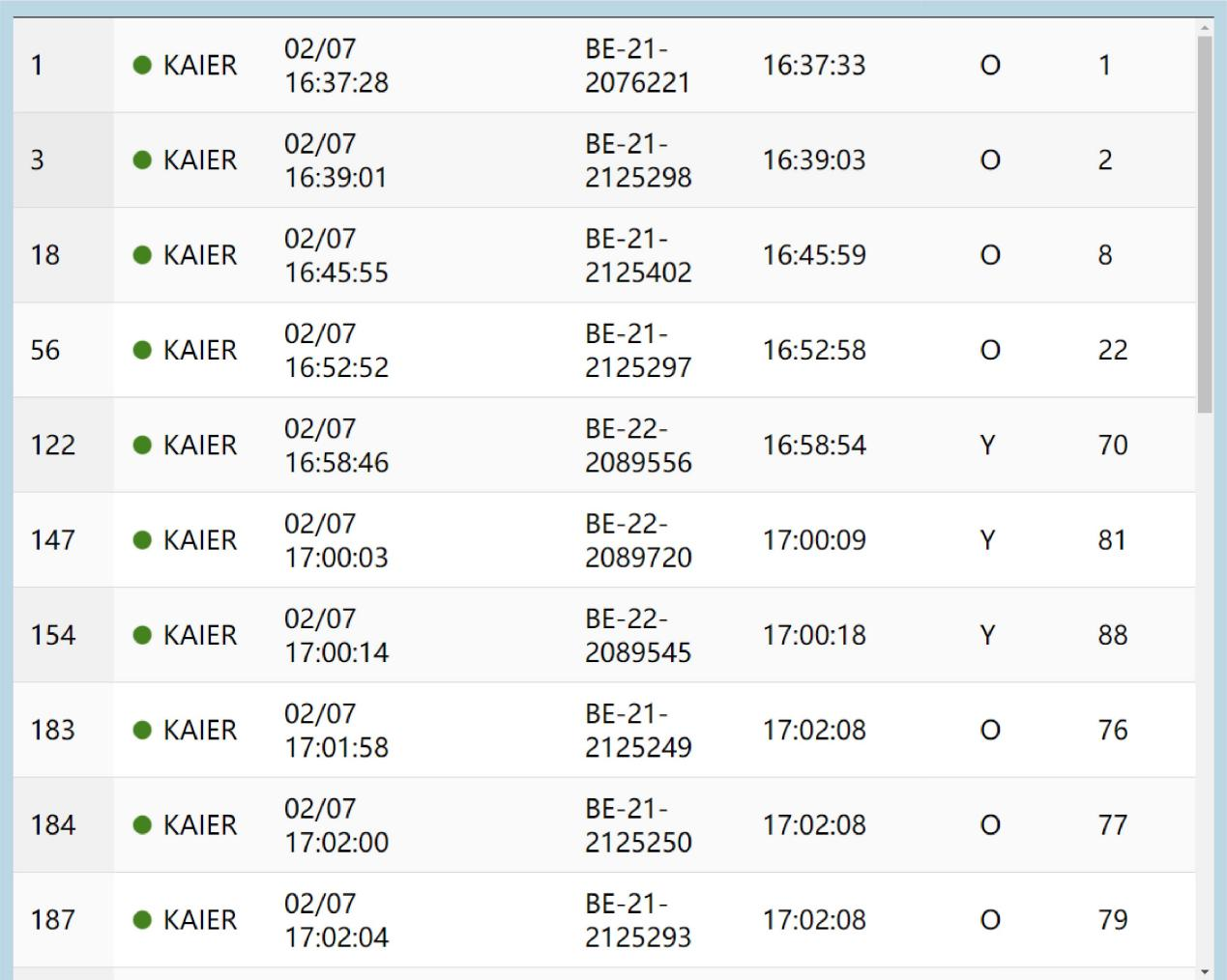Click the time 17:00:09 cell
The width and height of the screenshot is (1227, 980).
click(x=813, y=540)
